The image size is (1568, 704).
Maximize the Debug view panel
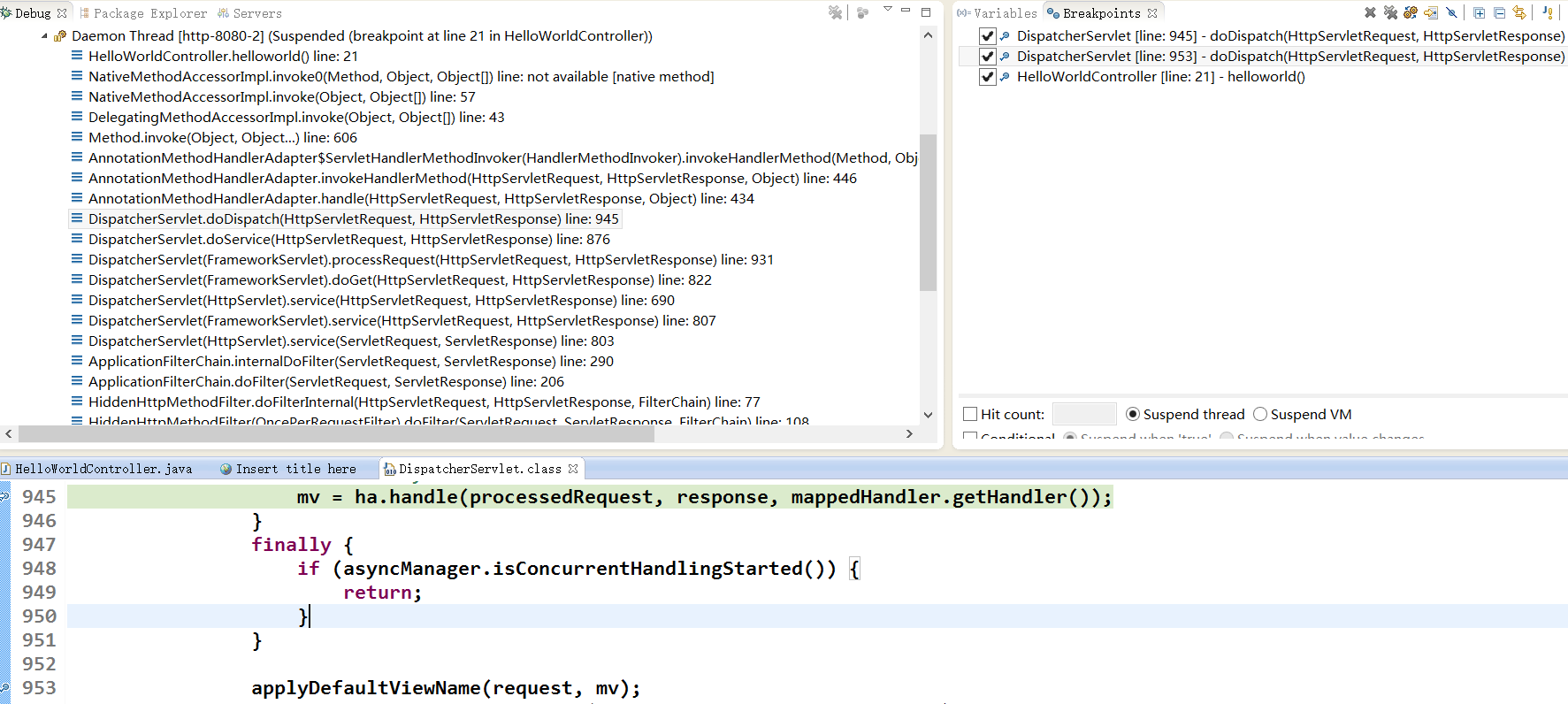click(x=926, y=11)
